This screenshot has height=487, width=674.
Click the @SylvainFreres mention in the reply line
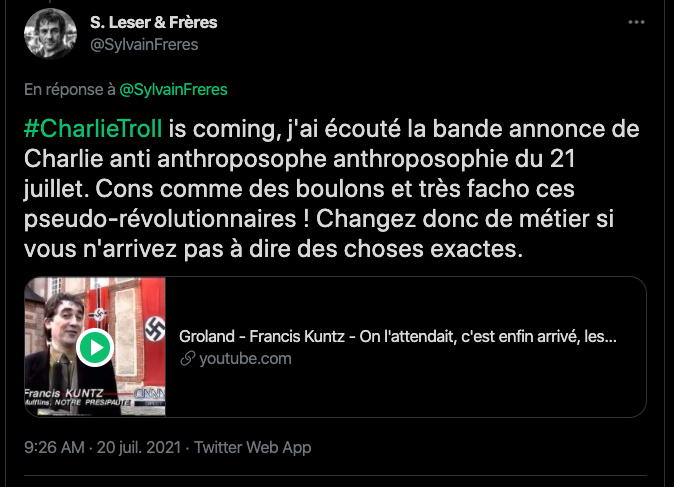173,89
